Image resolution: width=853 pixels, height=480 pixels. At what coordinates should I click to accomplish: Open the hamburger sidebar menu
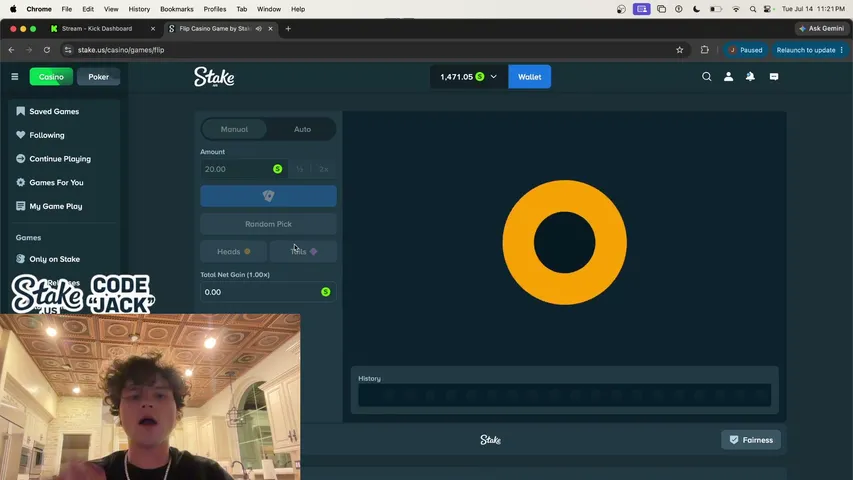tap(15, 77)
